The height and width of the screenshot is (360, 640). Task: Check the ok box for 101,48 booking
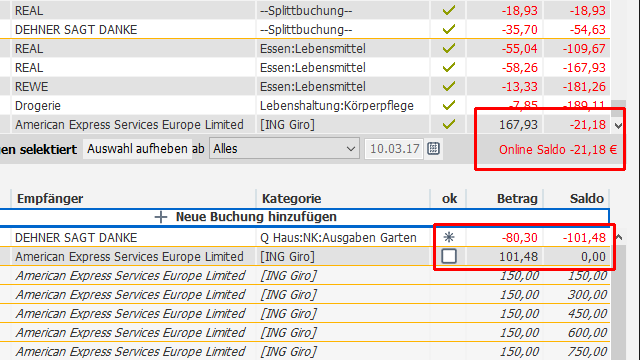click(x=449, y=256)
